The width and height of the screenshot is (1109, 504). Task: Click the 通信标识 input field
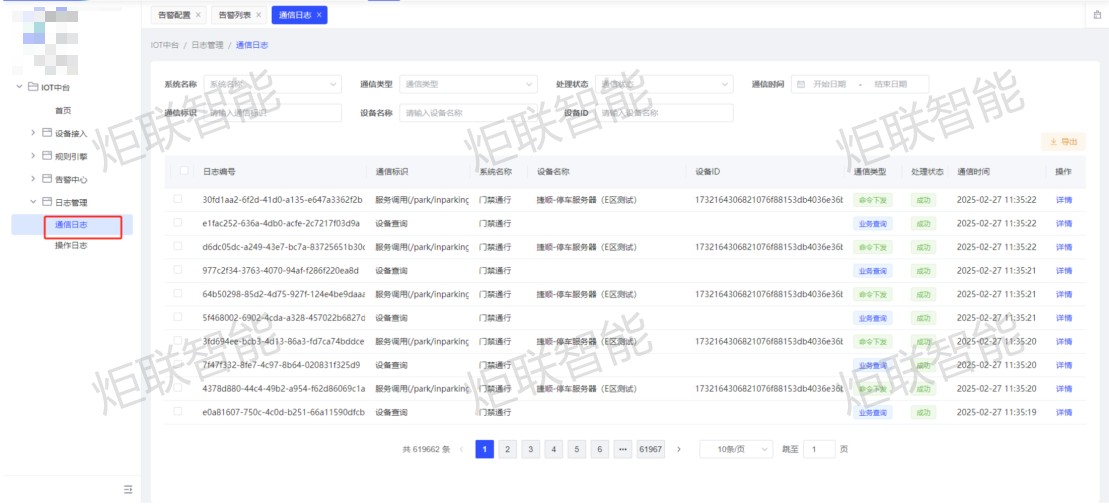coord(272,113)
